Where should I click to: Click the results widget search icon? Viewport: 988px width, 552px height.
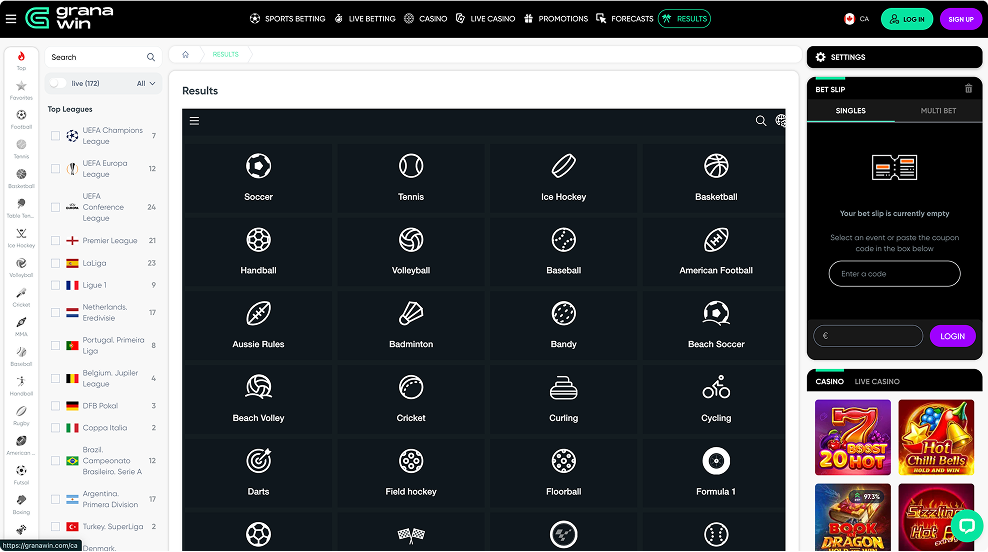[761, 120]
